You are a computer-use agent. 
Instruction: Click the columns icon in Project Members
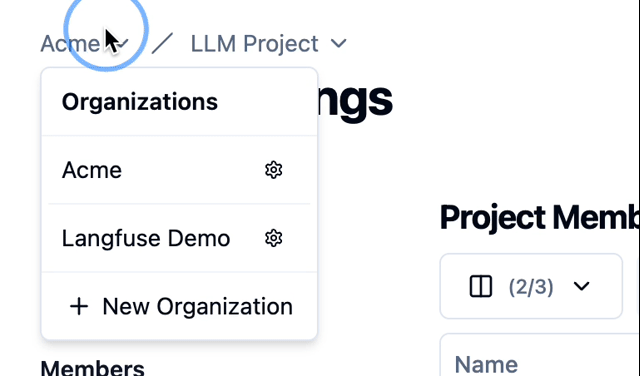coord(481,286)
